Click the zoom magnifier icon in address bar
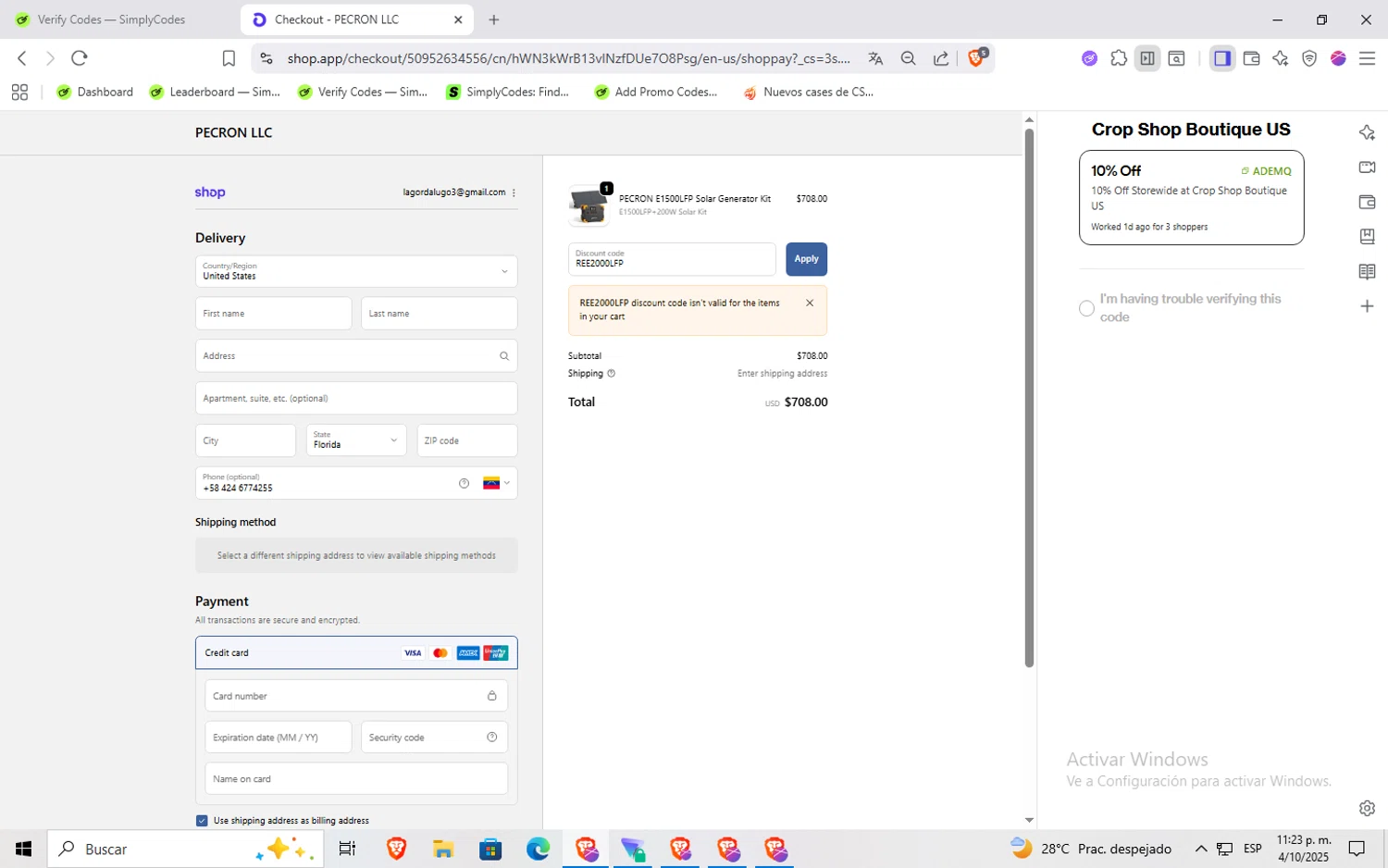1388x868 pixels. [909, 58]
